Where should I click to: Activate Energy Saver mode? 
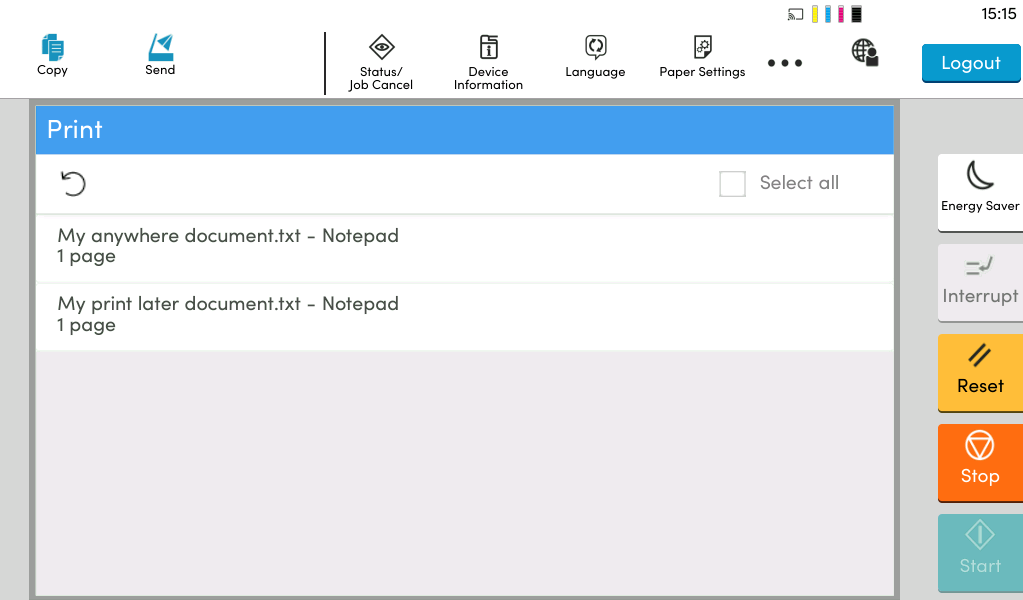pyautogui.click(x=980, y=190)
